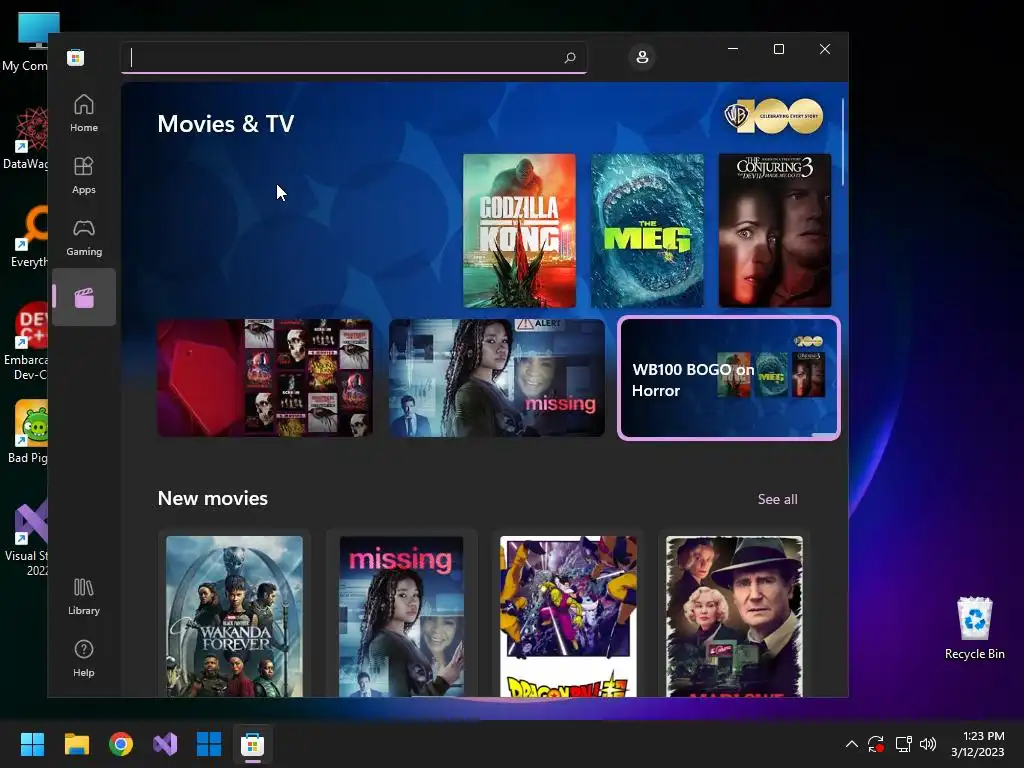The width and height of the screenshot is (1024, 768).
Task: Open the Missing promotional banner
Action: pos(496,377)
